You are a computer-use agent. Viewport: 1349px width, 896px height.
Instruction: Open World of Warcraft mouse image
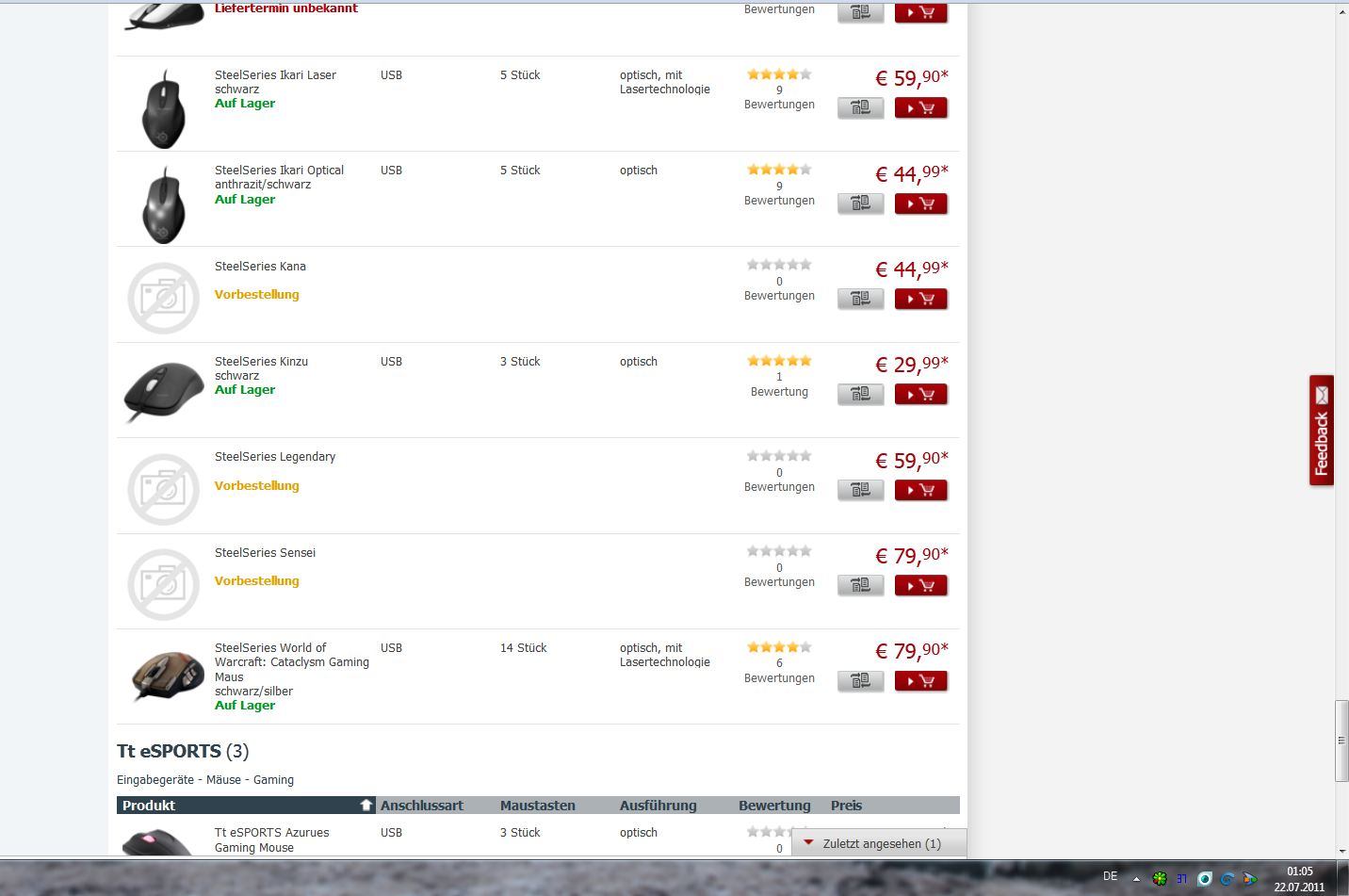point(168,676)
